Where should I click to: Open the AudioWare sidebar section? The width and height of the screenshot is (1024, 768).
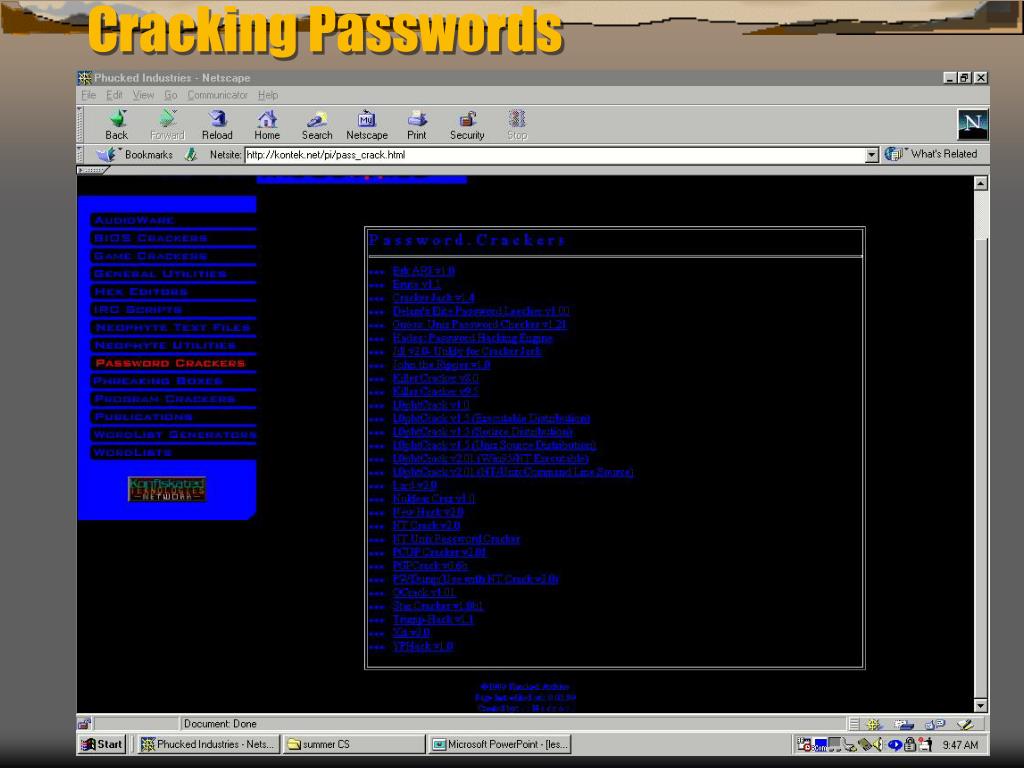(x=135, y=220)
